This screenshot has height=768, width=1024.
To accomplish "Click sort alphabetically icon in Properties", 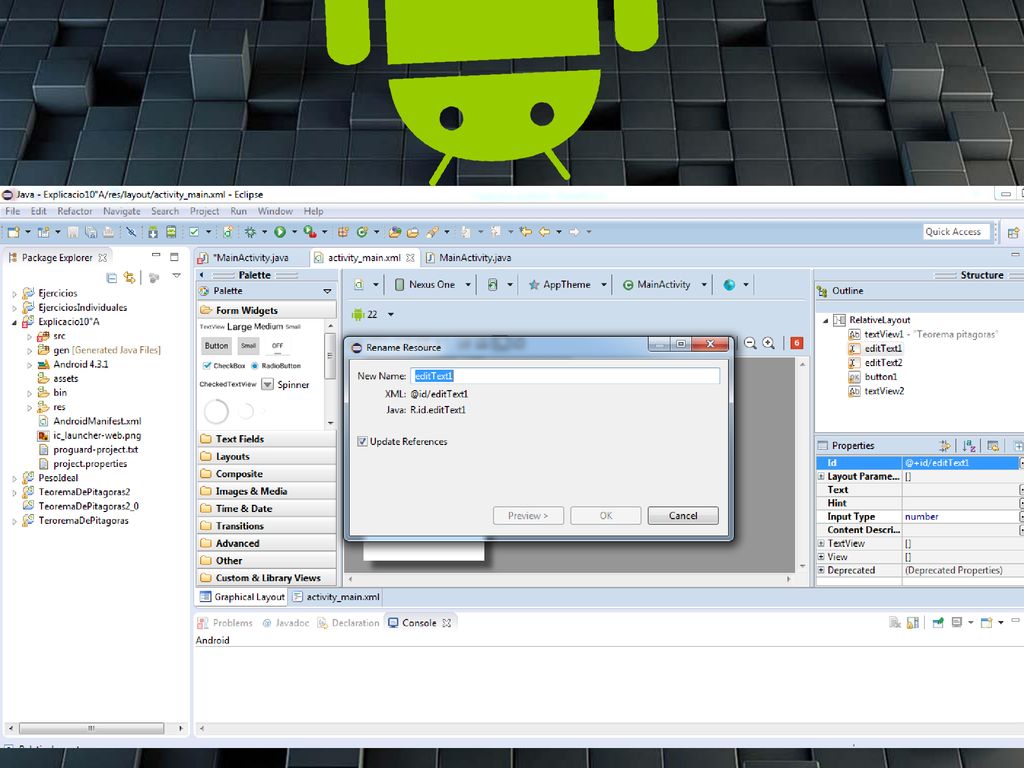I will 969,446.
